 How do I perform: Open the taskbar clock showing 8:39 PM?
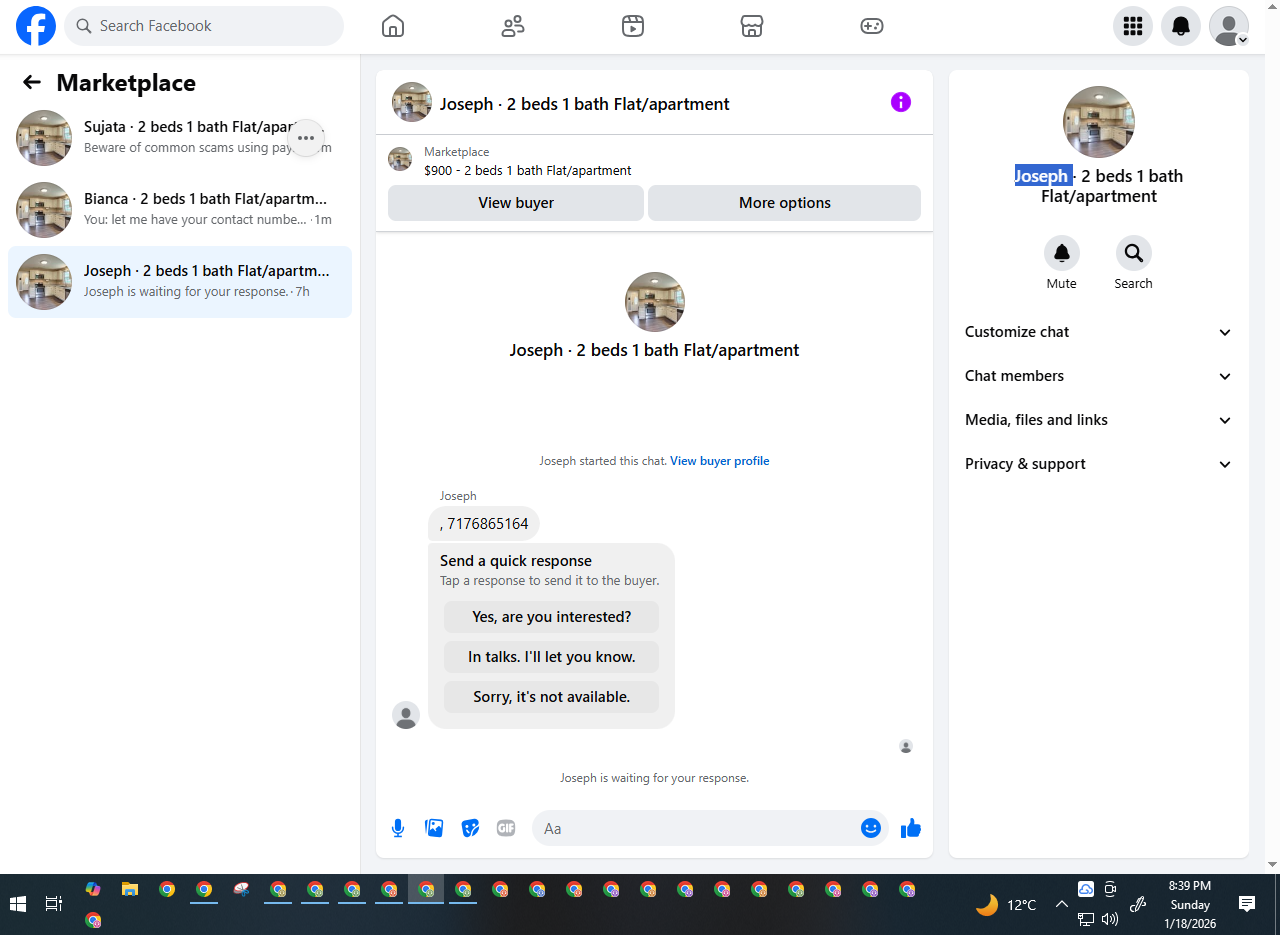coord(1190,904)
